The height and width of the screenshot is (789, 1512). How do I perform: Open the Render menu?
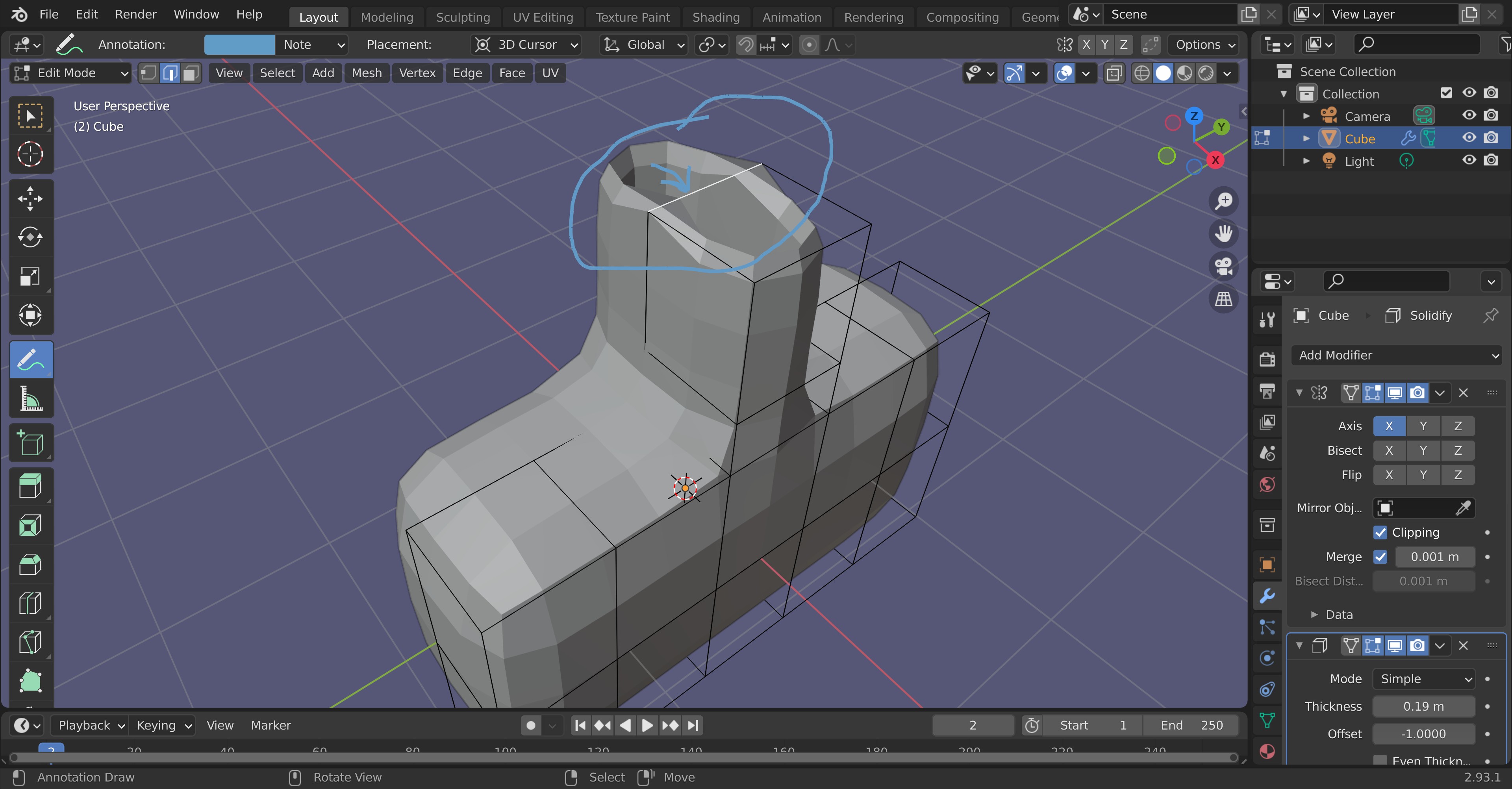(x=135, y=14)
